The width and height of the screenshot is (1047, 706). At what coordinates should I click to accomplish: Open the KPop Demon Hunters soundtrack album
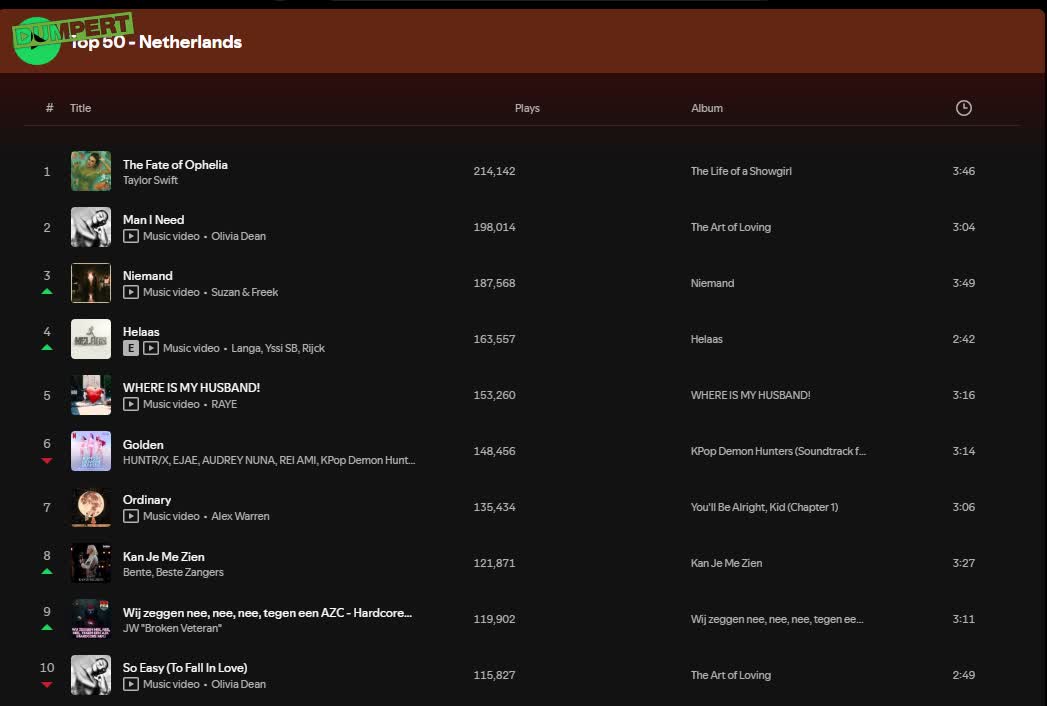(x=778, y=451)
